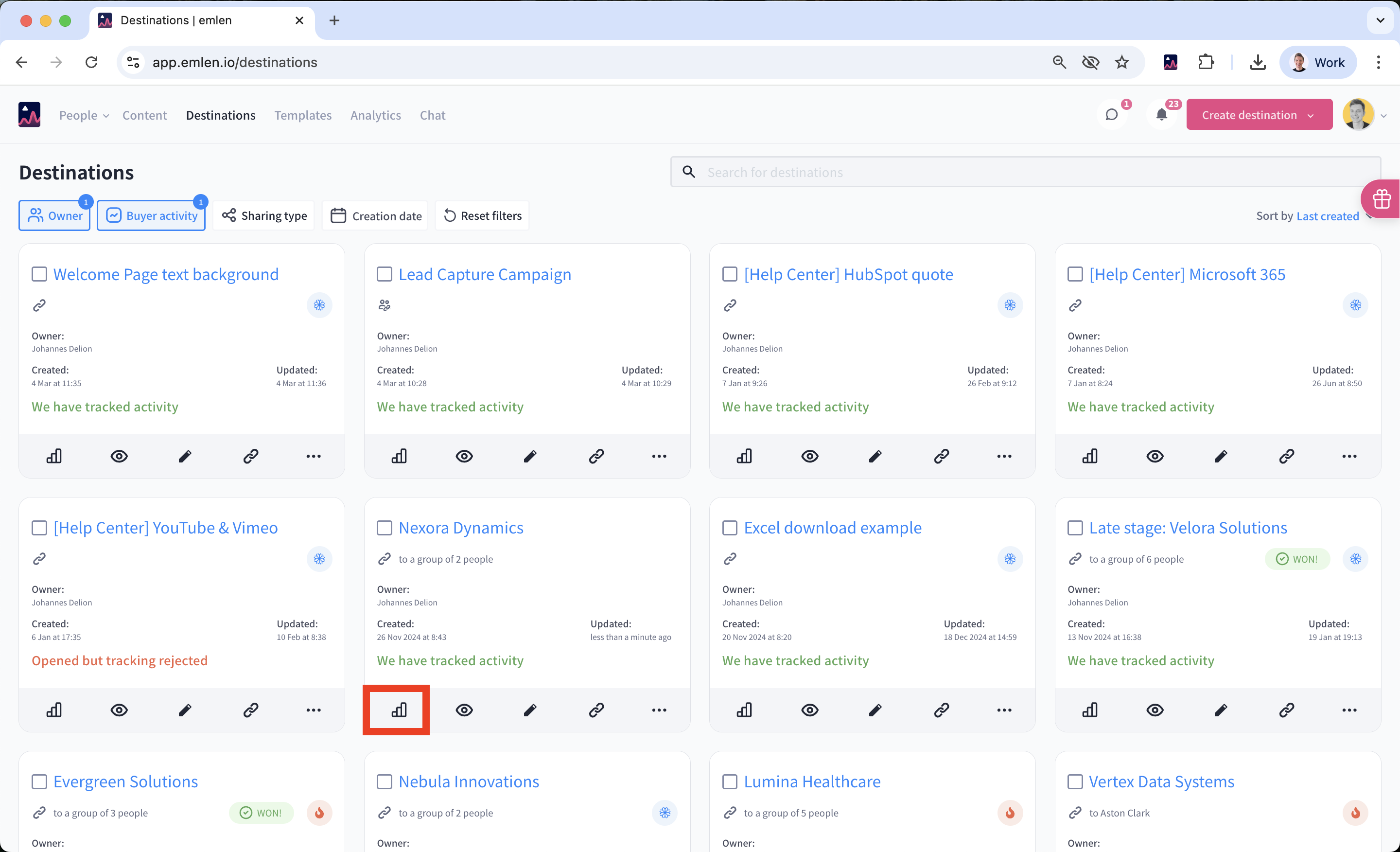Open the Lumina Healthcare destination link
The image size is (1400, 852).
point(812,781)
